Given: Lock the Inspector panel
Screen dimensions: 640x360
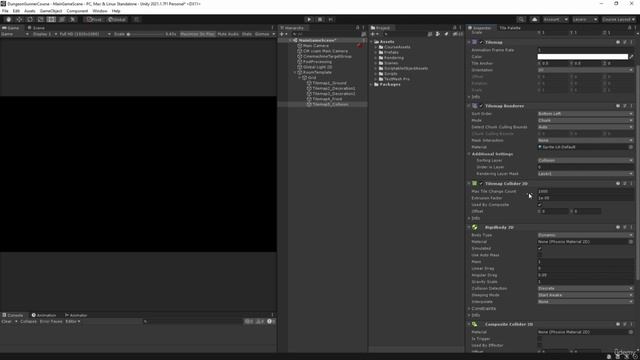Looking at the screenshot, I should point(629,28).
